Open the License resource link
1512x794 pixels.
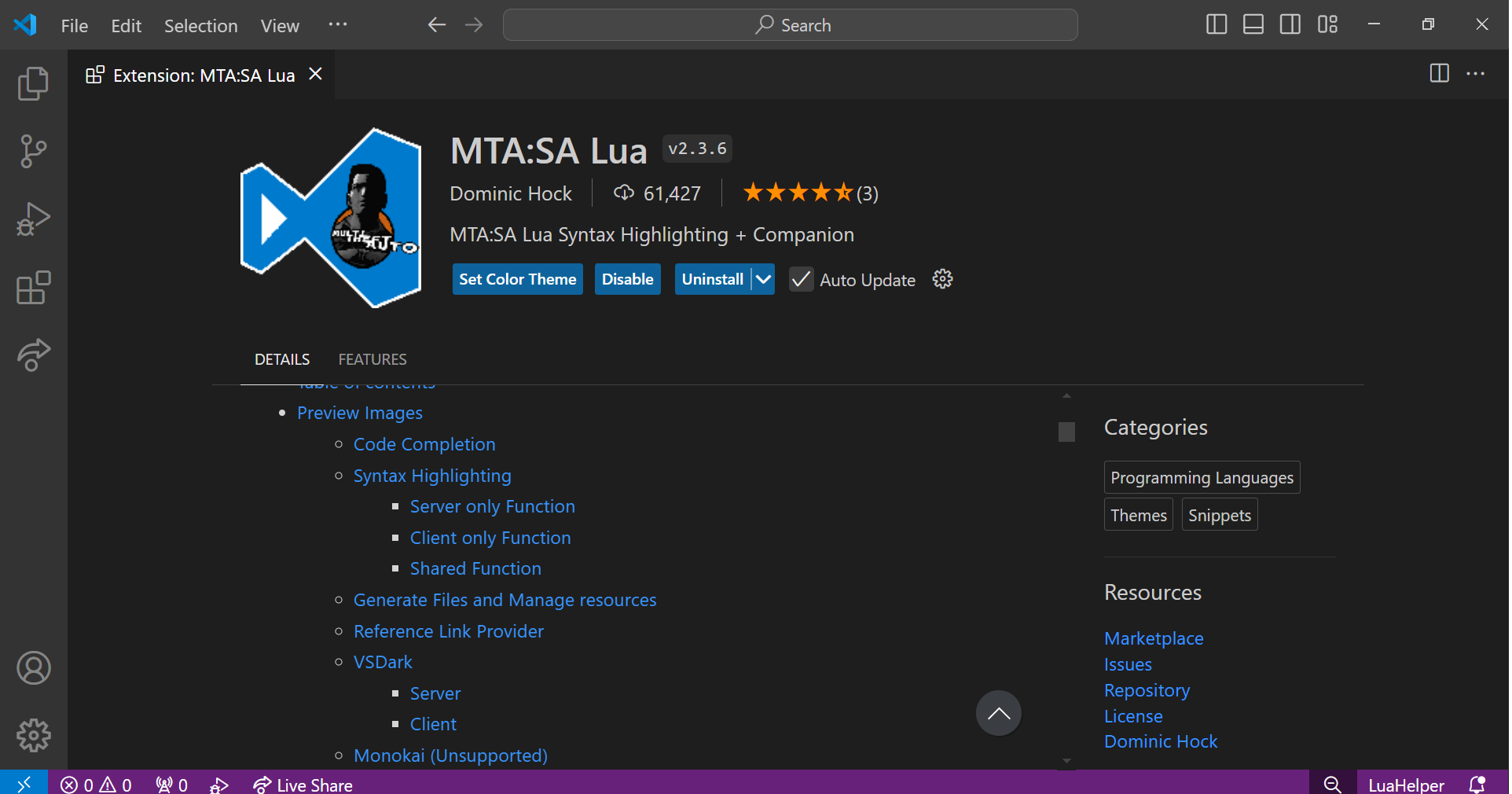click(1133, 716)
